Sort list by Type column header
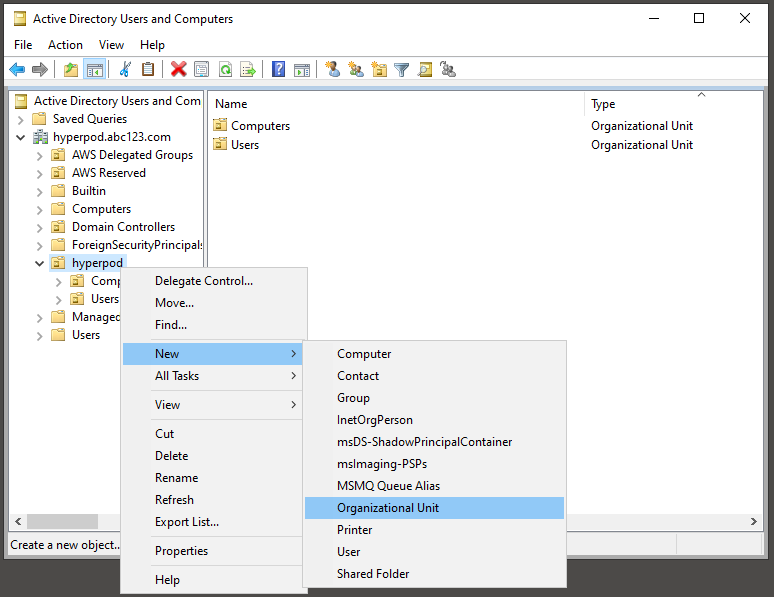This screenshot has height=597, width=774. tap(673, 104)
